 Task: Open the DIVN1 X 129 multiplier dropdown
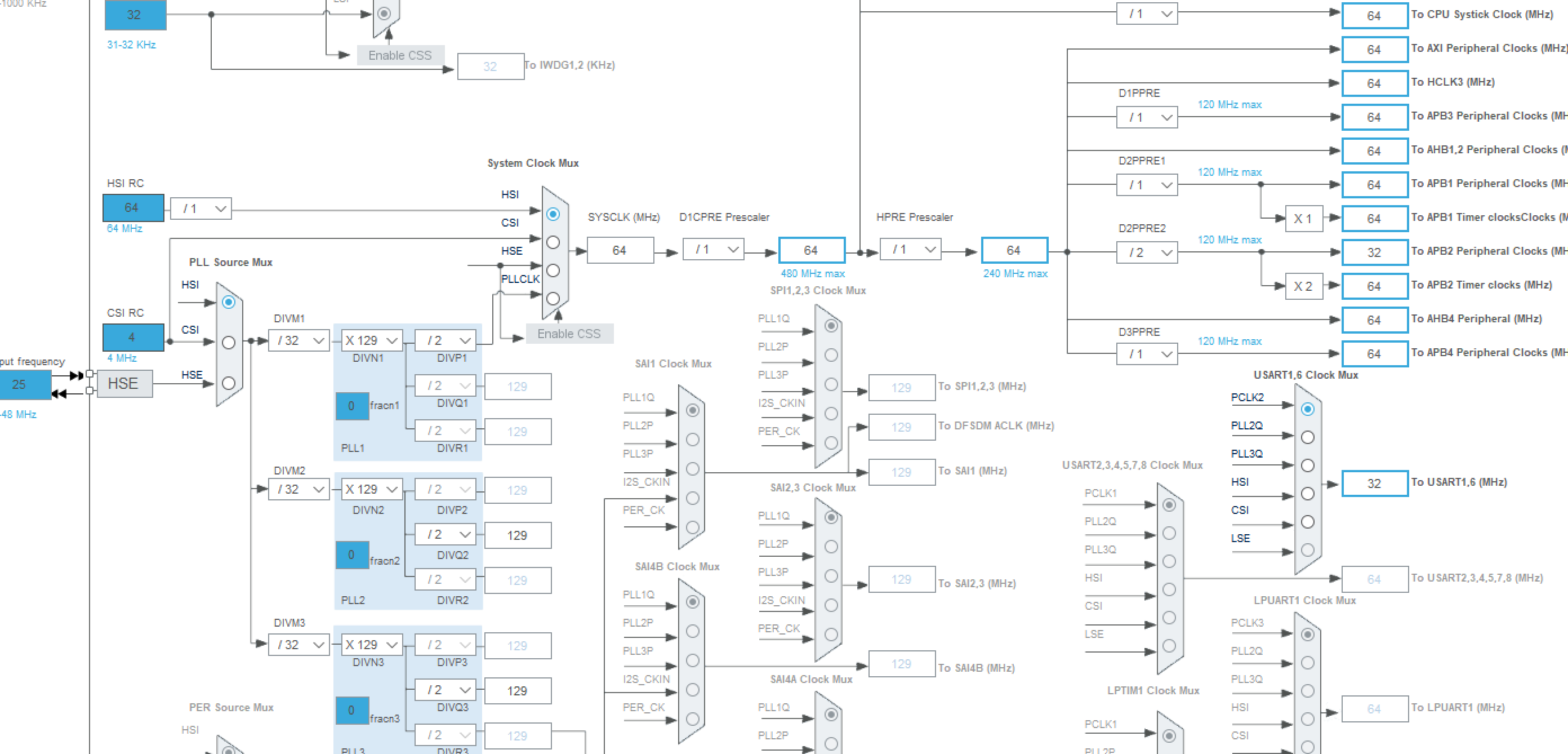pos(371,340)
